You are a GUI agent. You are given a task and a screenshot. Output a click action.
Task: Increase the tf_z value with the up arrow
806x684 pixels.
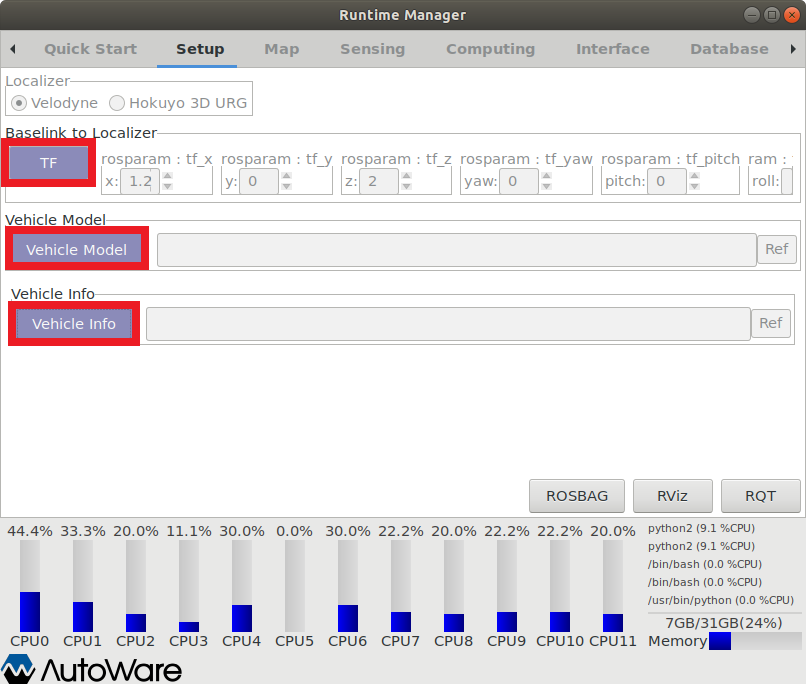pos(406,176)
